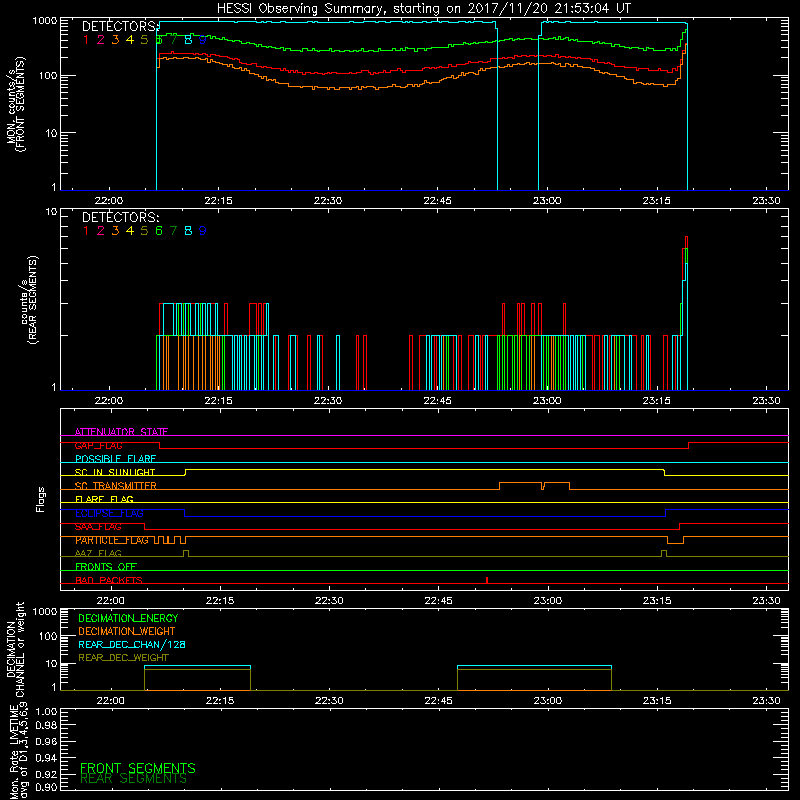Click the ECLIPSE_FLAG label
The height and width of the screenshot is (800, 800).
[109, 513]
